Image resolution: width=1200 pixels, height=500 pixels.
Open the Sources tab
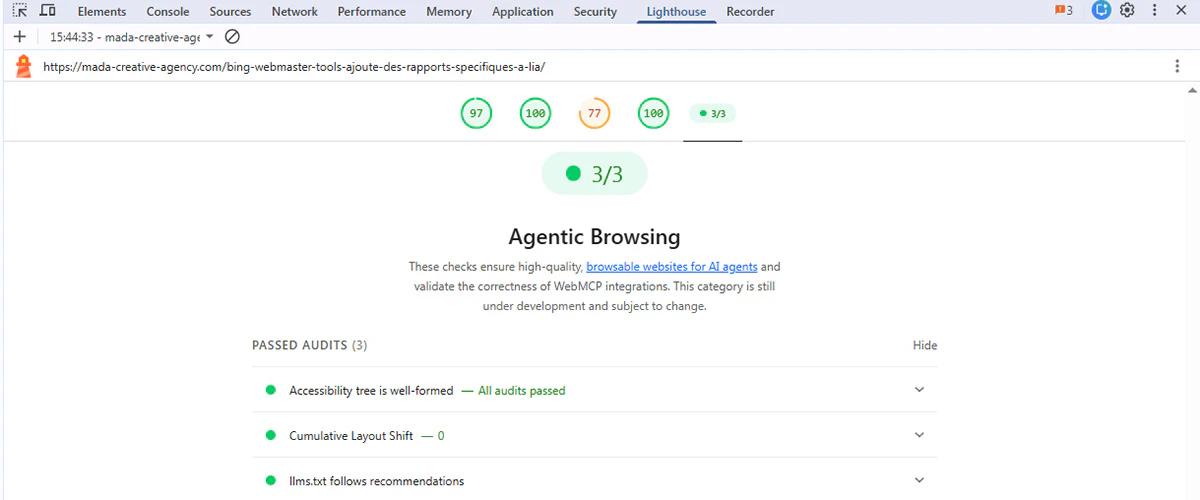click(231, 12)
